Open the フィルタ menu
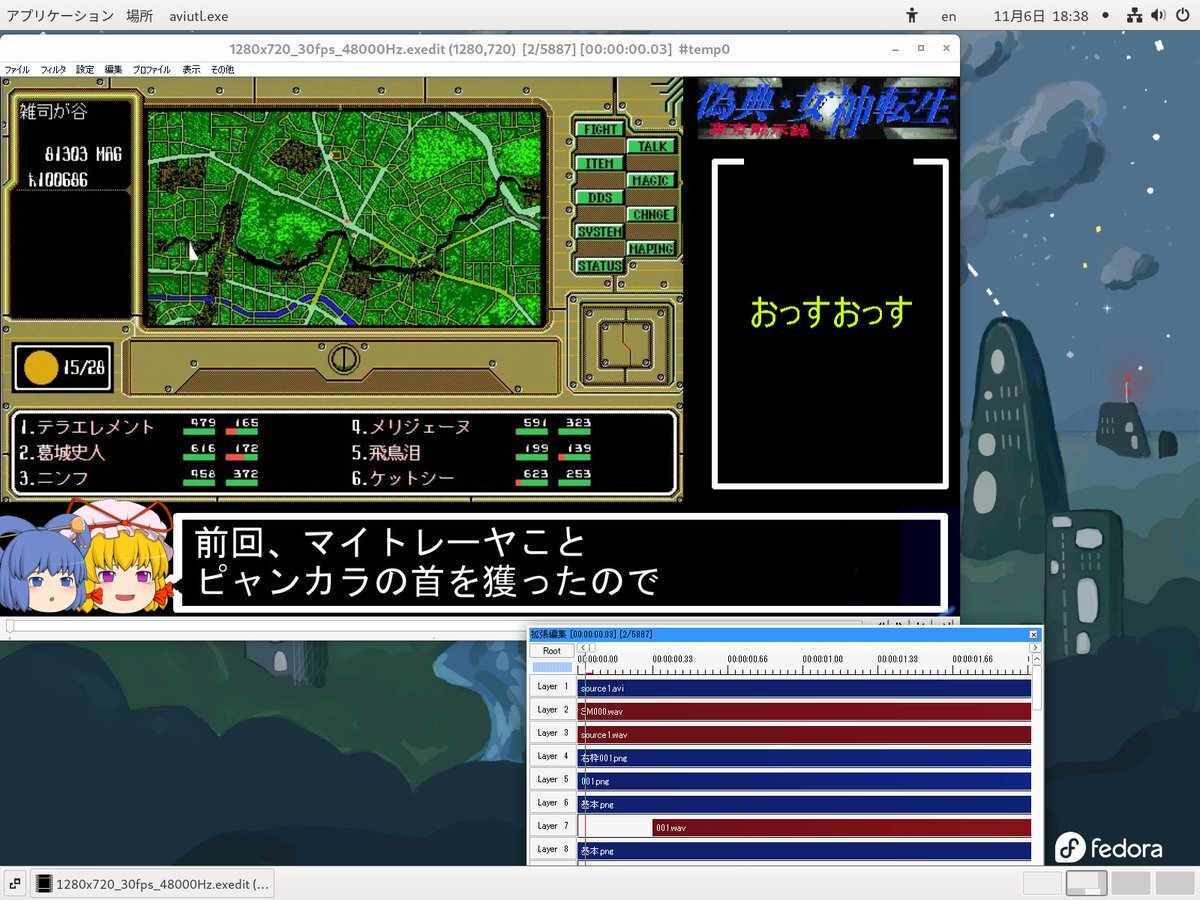 tap(53, 69)
